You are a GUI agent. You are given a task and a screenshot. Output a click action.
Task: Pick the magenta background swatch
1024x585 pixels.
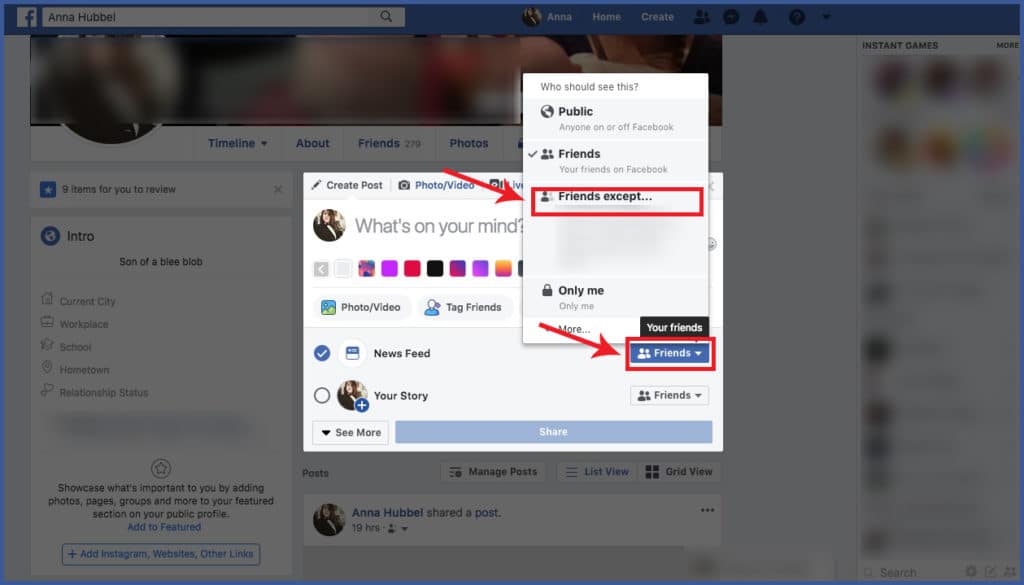point(389,268)
